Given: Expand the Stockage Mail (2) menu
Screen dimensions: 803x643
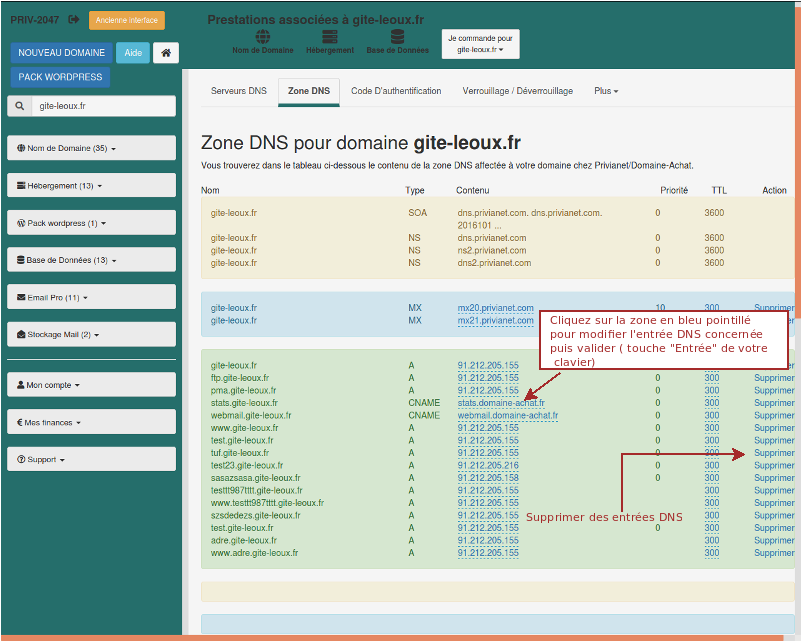Looking at the screenshot, I should tap(91, 334).
